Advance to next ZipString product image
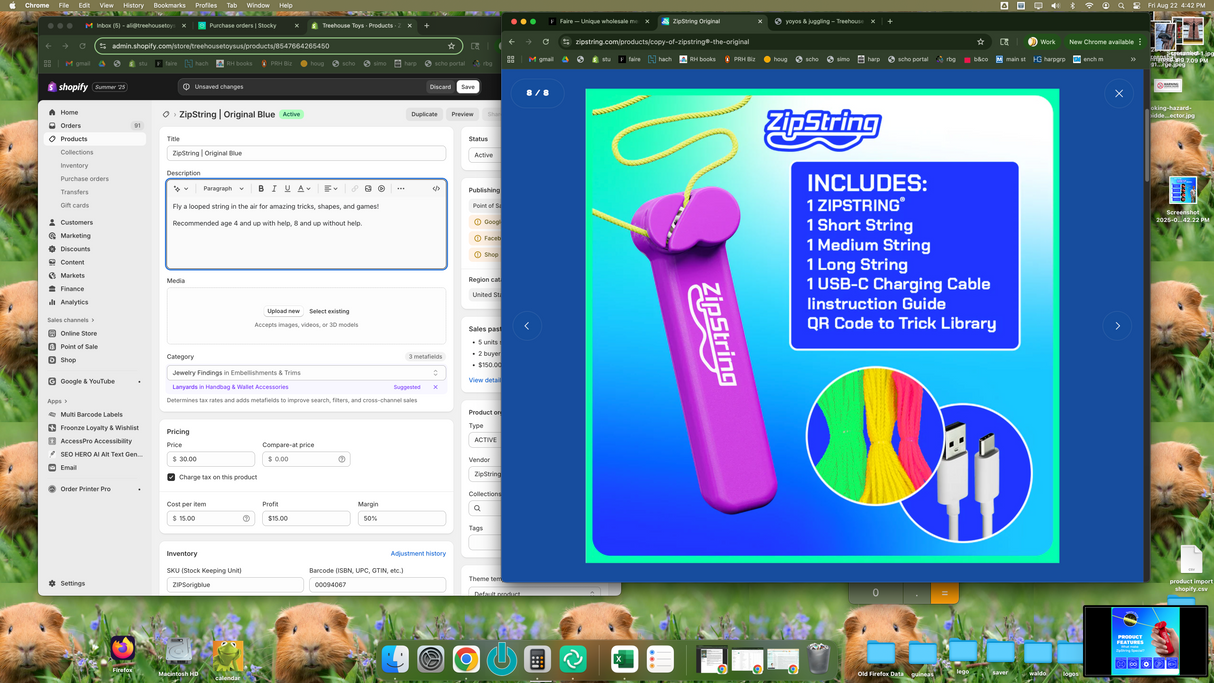The width and height of the screenshot is (1214, 683). coord(1117,325)
